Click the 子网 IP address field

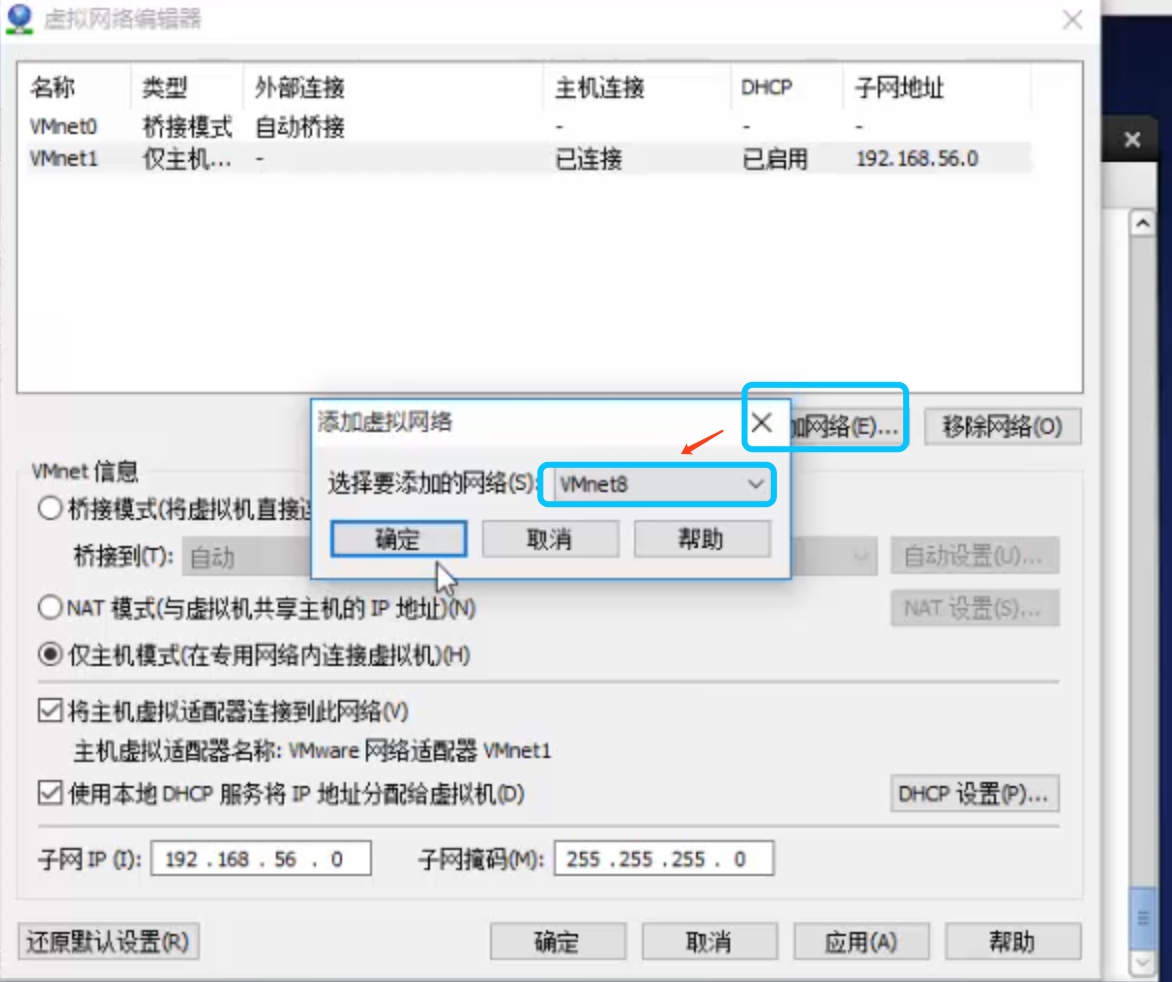coord(261,859)
